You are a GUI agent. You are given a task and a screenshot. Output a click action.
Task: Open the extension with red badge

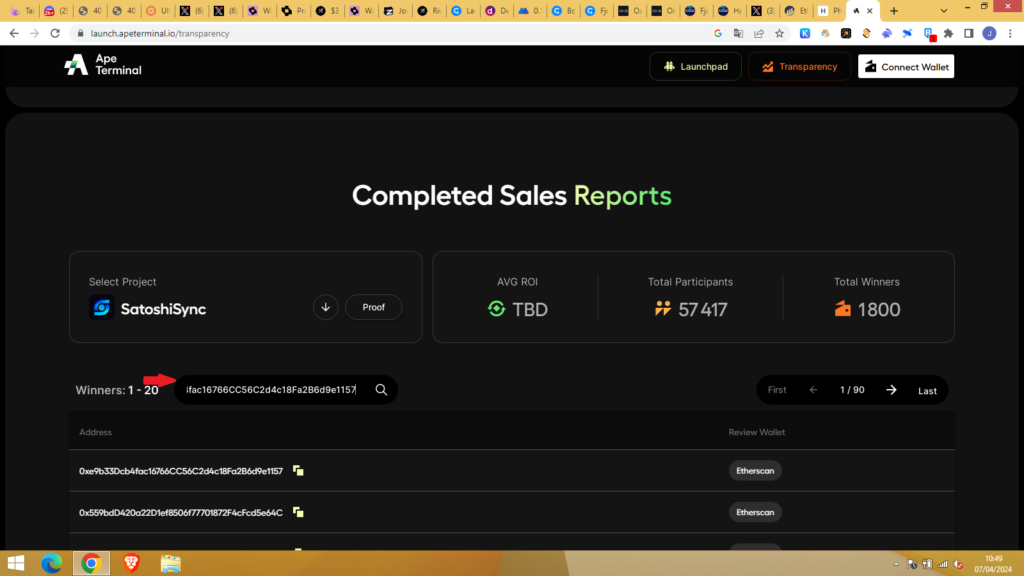929,34
